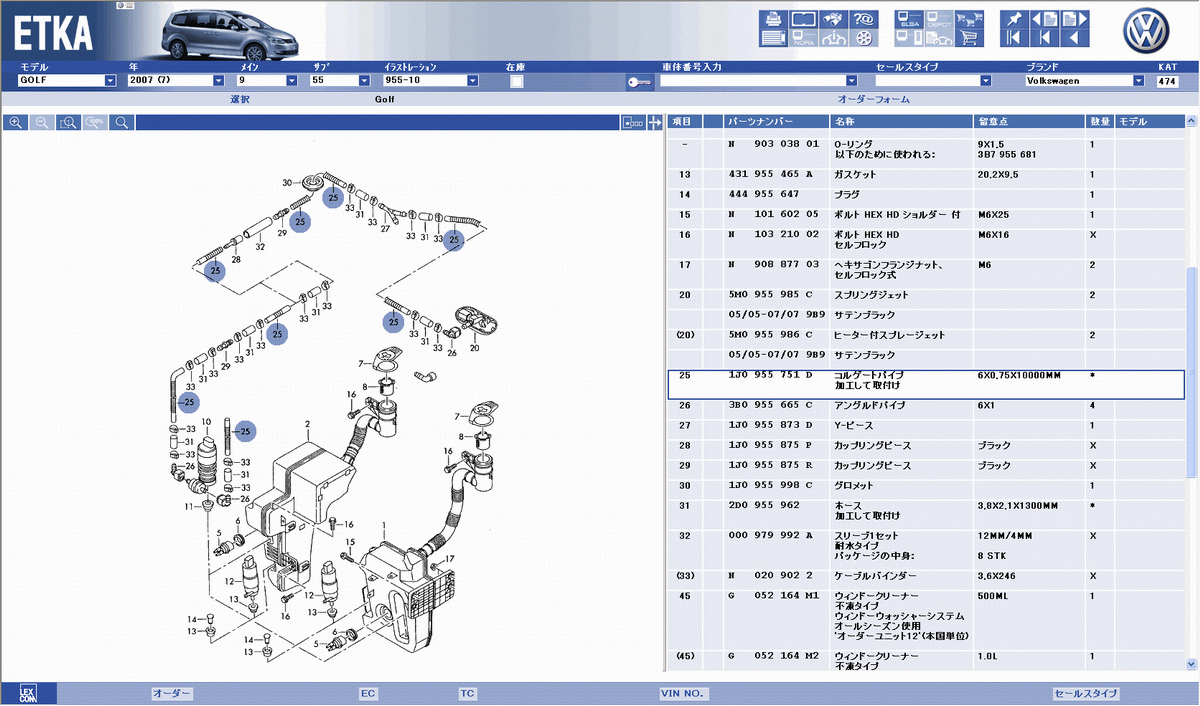Toggle the 在庫 stock checkbox
This screenshot has width=1200, height=706.
click(x=517, y=81)
